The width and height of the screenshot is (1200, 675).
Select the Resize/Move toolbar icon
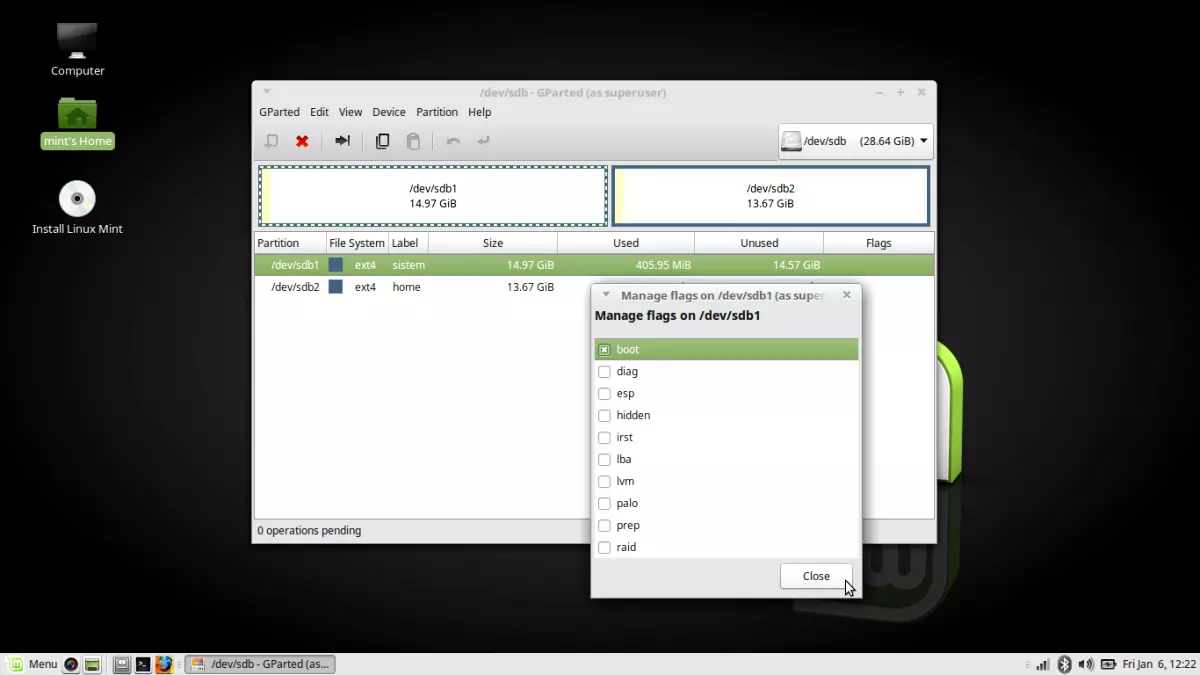tap(342, 141)
